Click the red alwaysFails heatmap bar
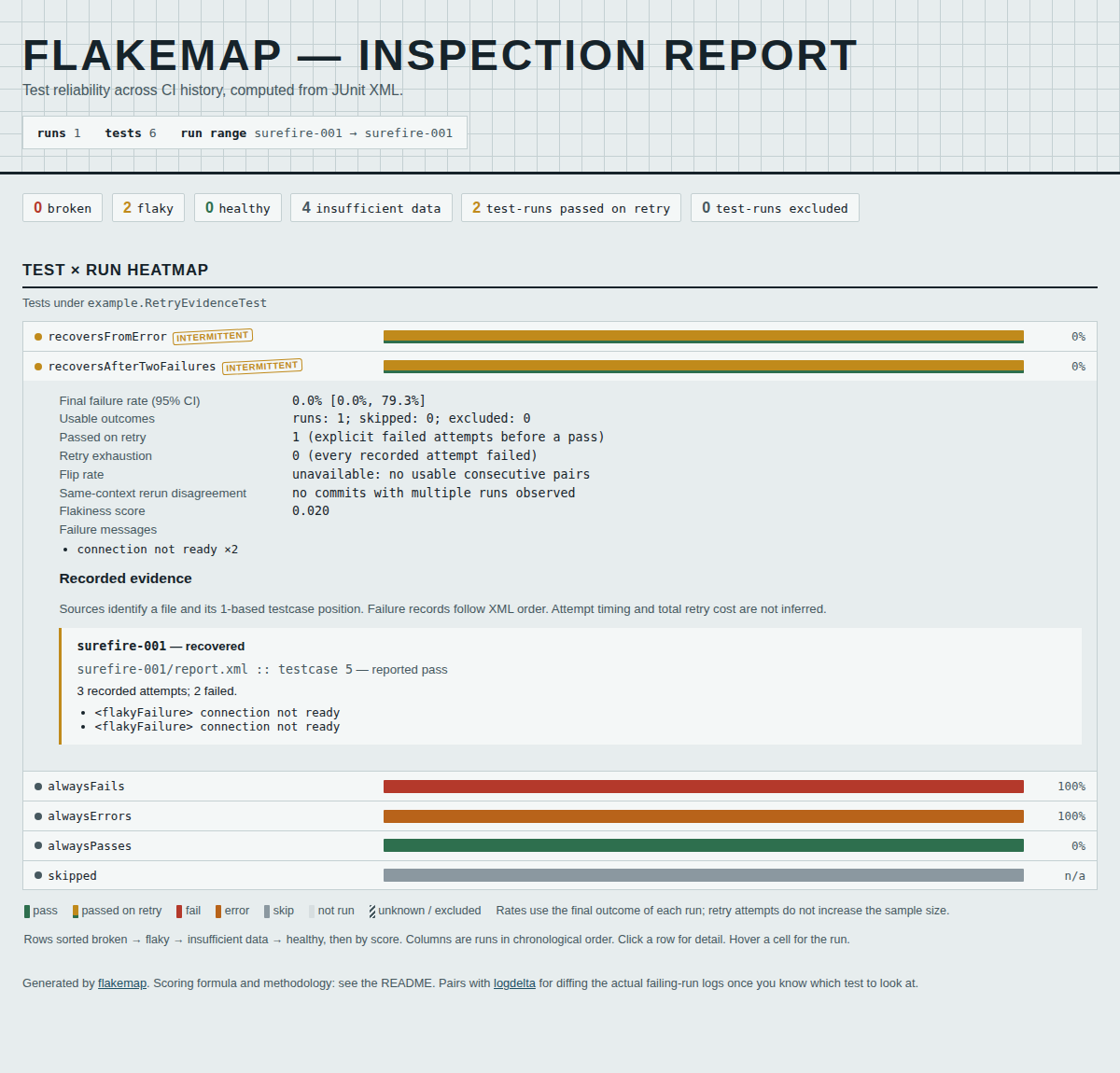This screenshot has height=1073, width=1120. pos(704,787)
